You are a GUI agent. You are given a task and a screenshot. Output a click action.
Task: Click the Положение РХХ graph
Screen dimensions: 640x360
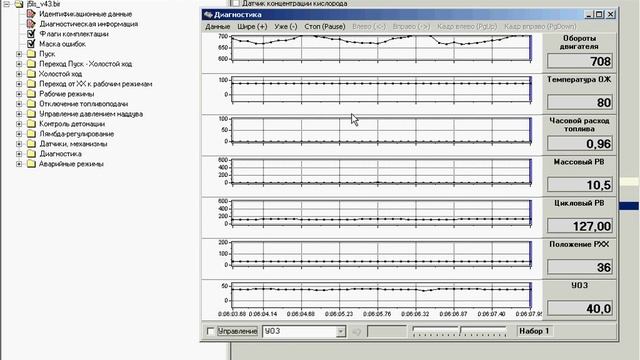click(x=381, y=254)
